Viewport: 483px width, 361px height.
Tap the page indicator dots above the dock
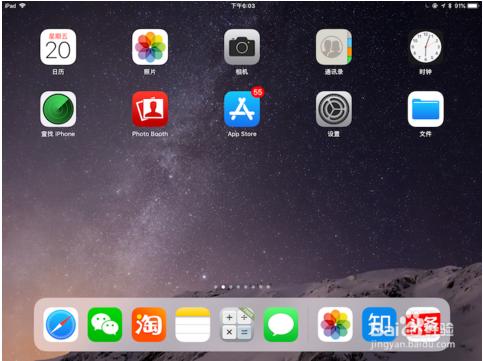(x=242, y=287)
